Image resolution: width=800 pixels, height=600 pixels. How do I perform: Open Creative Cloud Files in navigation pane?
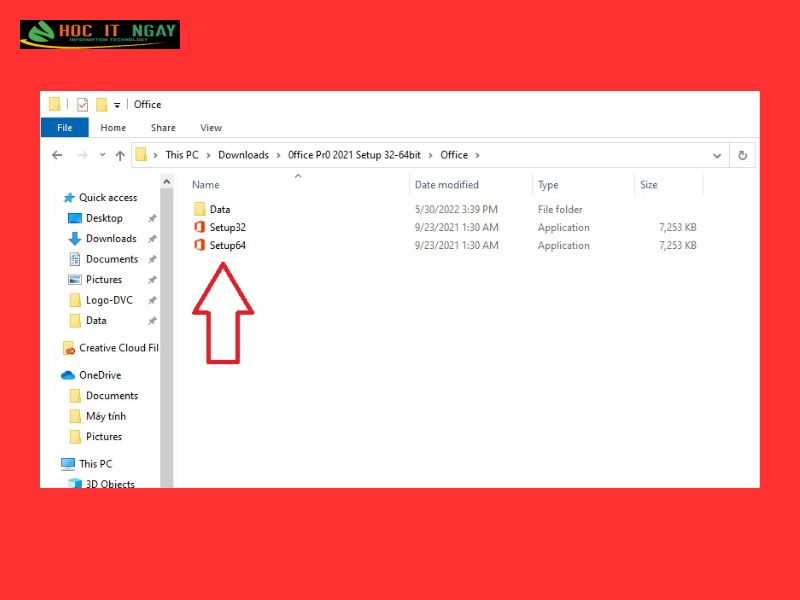(118, 348)
